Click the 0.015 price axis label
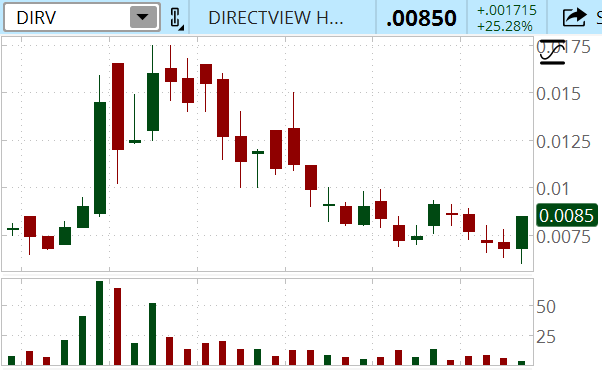The height and width of the screenshot is (372, 602). tap(558, 94)
